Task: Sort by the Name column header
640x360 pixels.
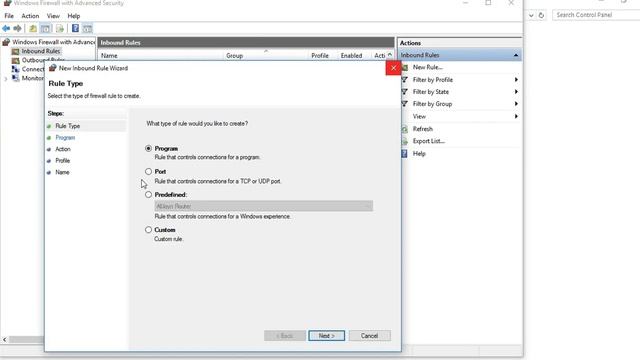Action: coord(109,56)
